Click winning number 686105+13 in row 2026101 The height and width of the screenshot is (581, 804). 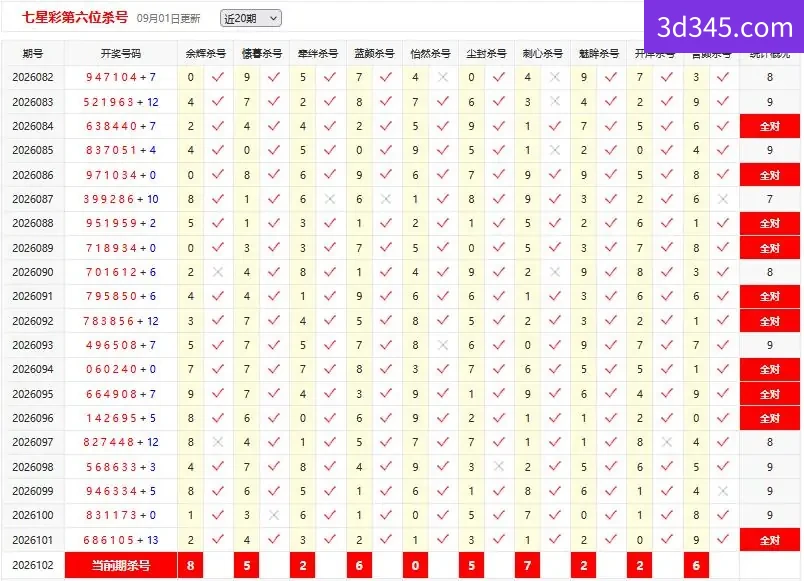121,540
